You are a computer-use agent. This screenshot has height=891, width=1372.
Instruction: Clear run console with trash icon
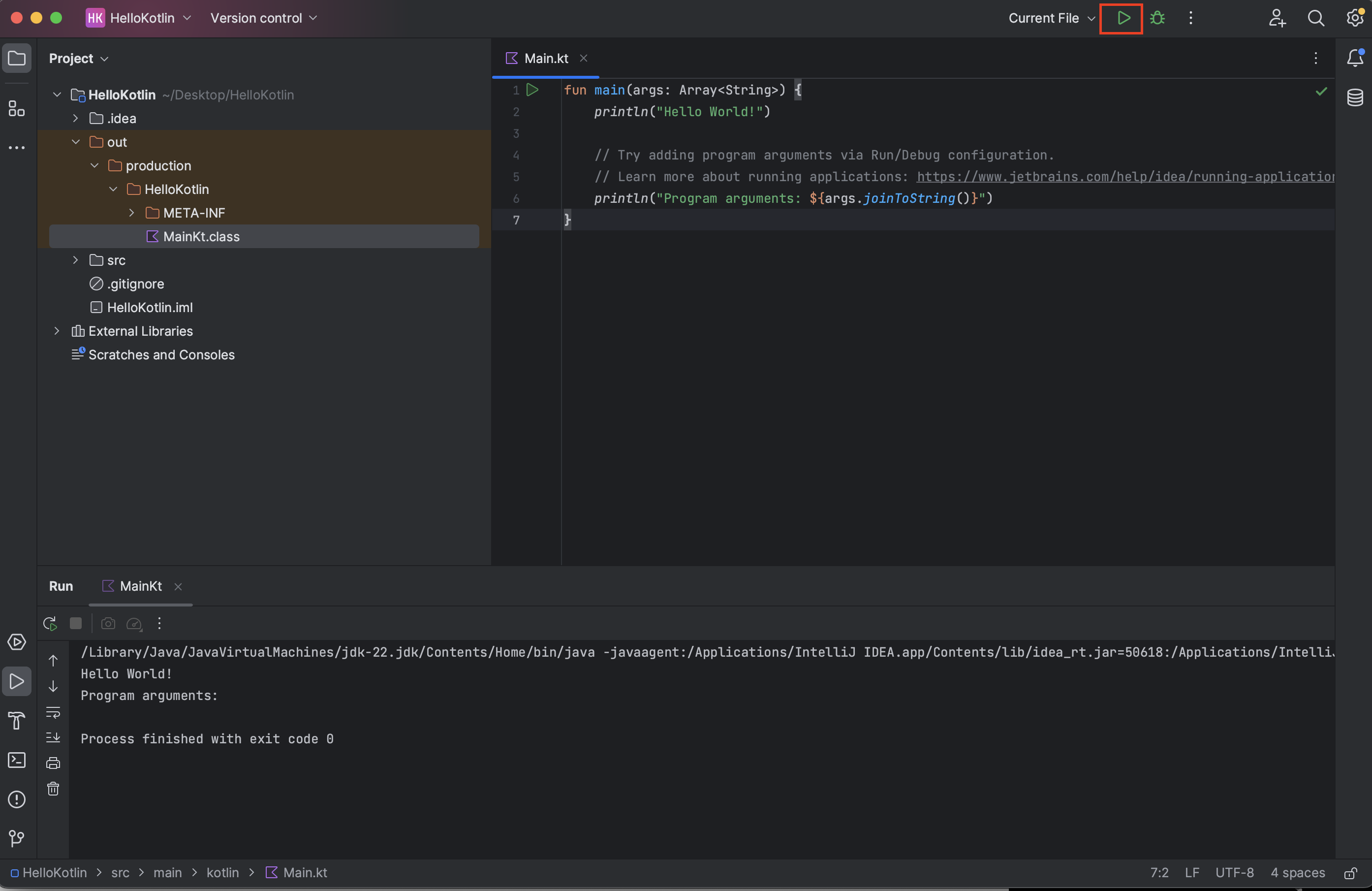pyautogui.click(x=53, y=788)
